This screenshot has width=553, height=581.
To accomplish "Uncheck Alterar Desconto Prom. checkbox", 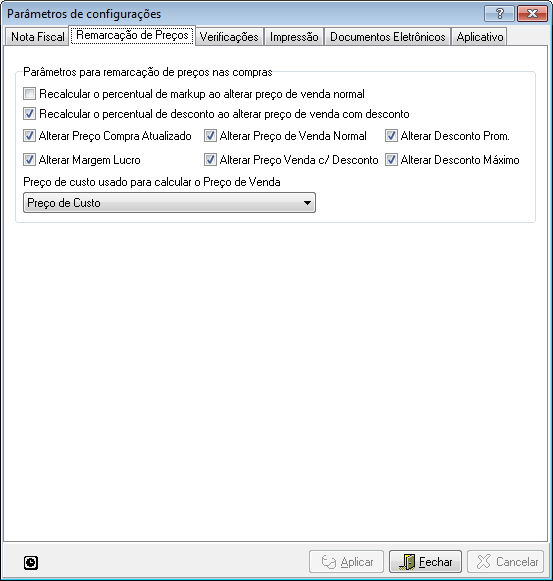I will point(391,136).
